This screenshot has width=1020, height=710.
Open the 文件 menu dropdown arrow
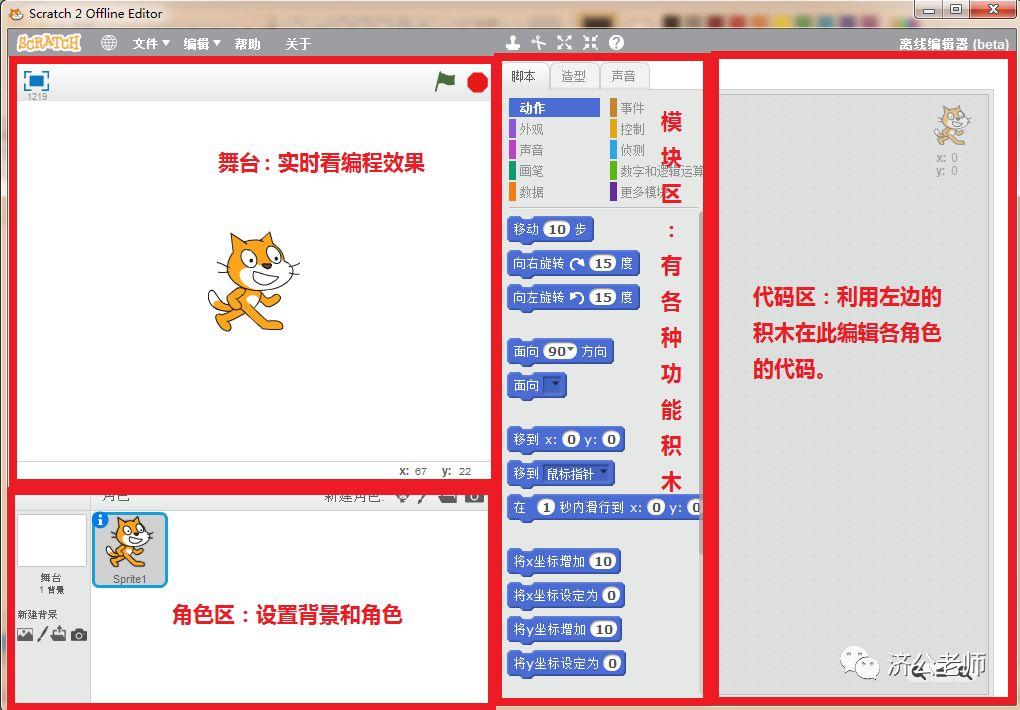[166, 43]
